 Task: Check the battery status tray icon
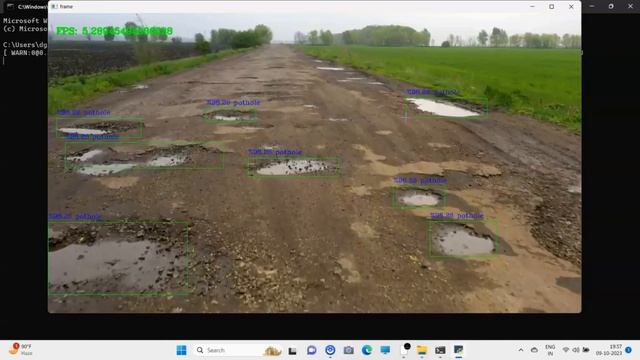click(586, 350)
